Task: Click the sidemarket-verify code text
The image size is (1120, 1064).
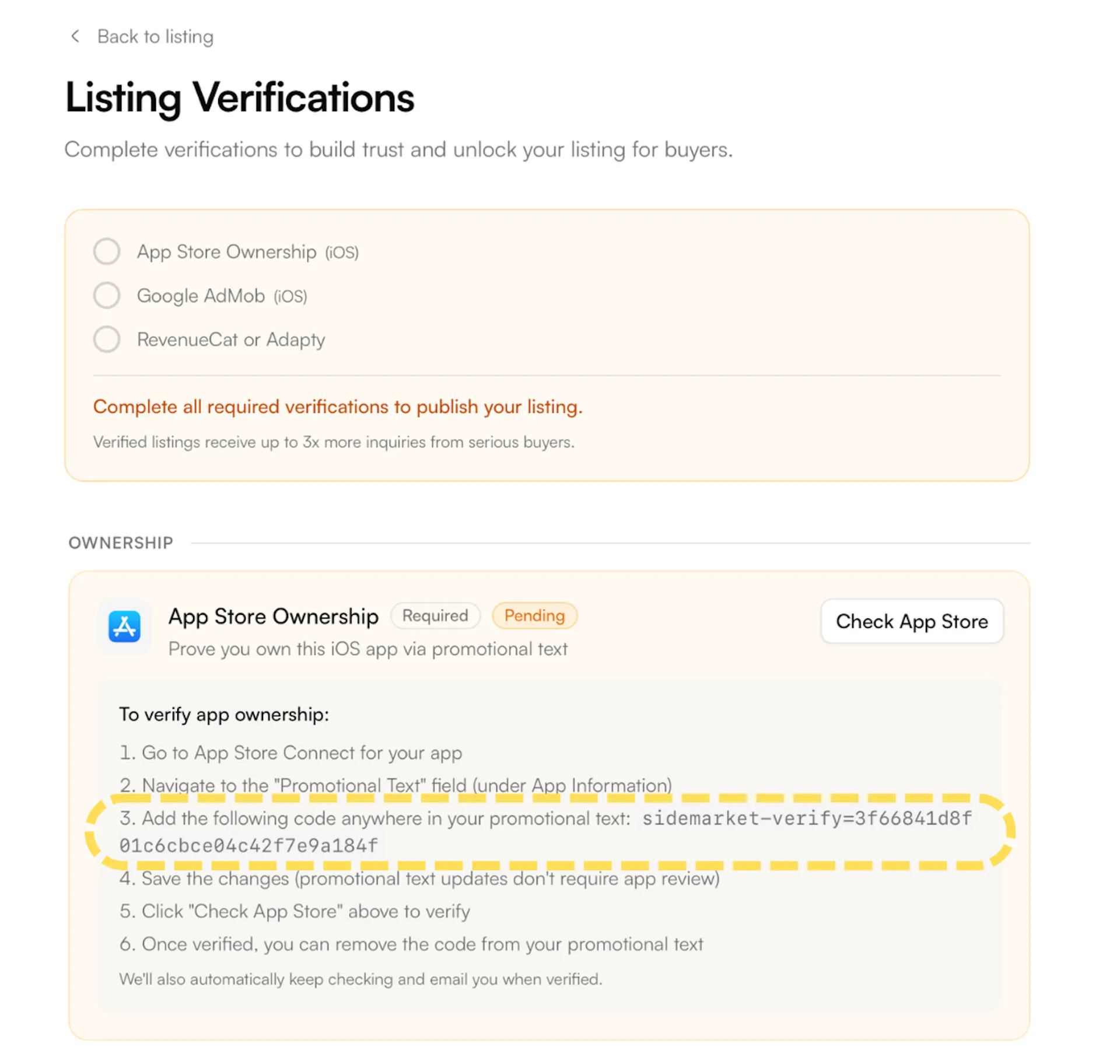Action: (806, 818)
